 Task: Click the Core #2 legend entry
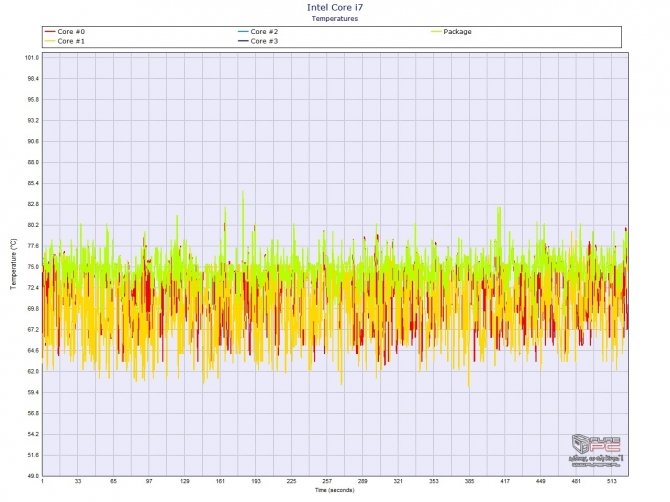[x=258, y=32]
